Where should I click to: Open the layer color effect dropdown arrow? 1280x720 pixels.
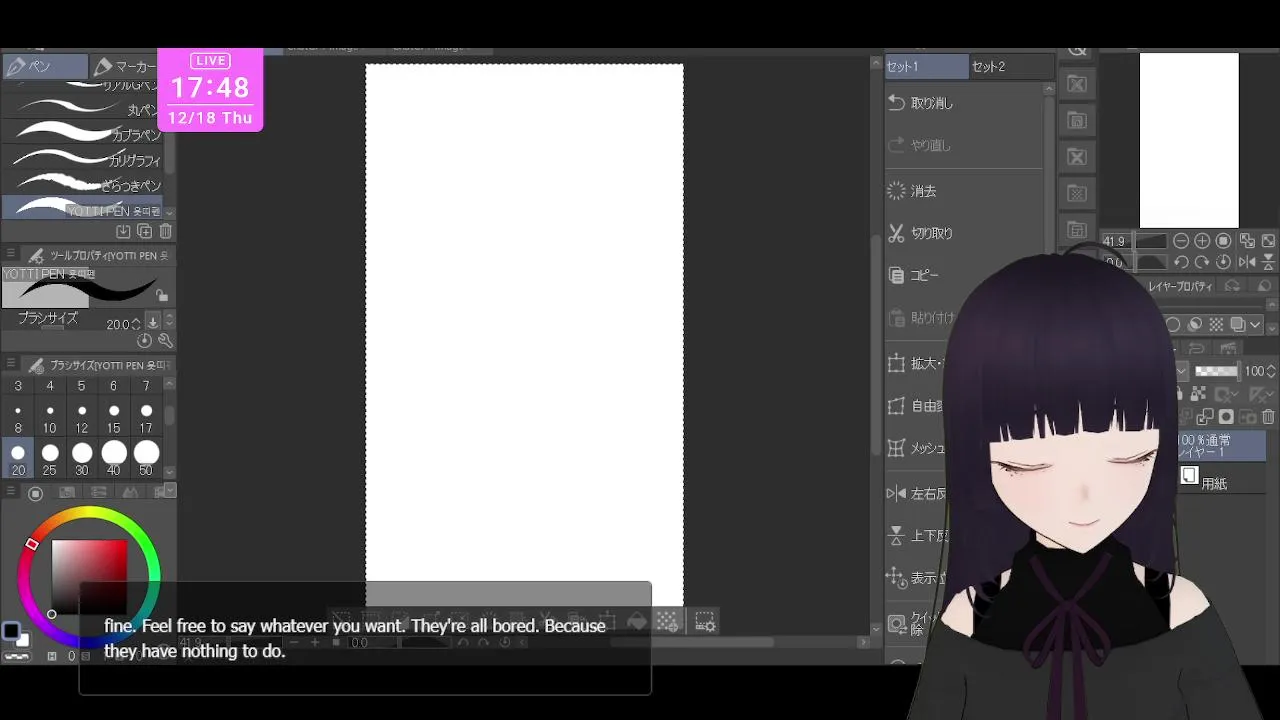(x=1256, y=325)
